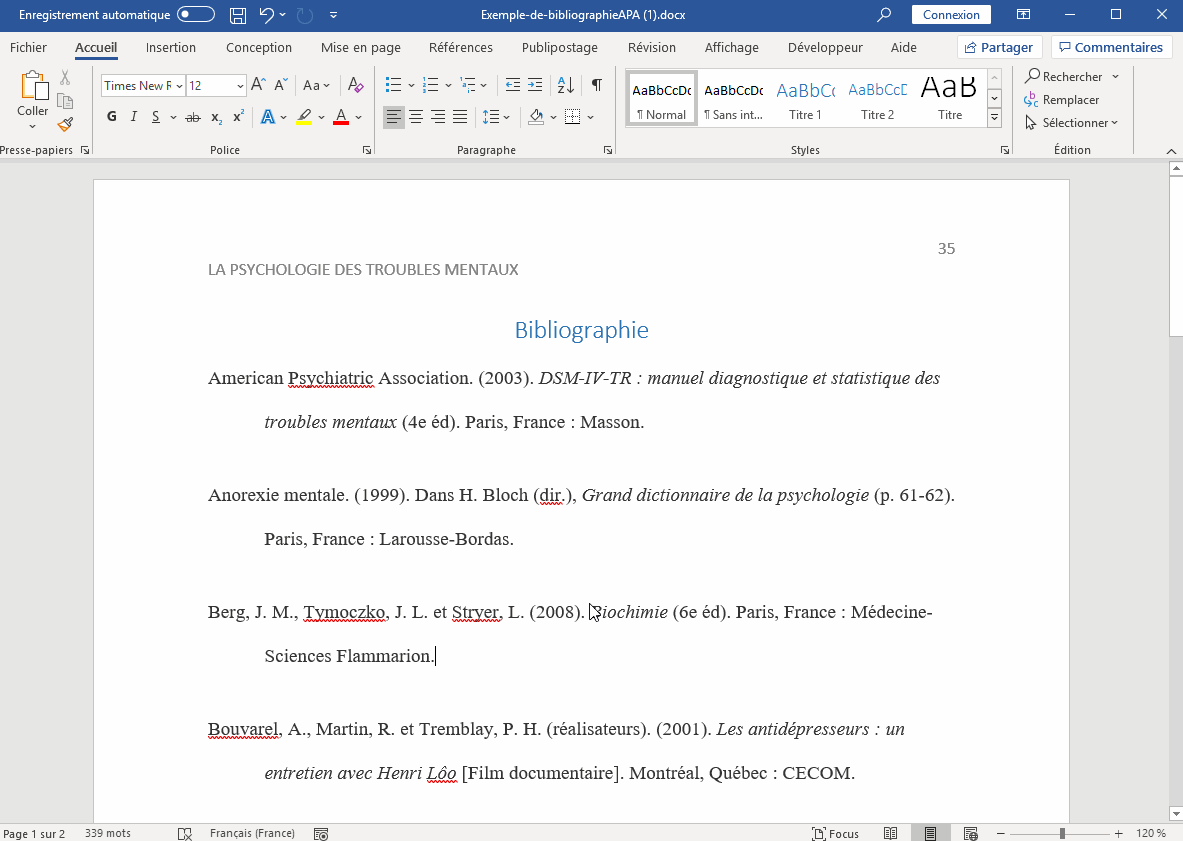The width and height of the screenshot is (1183, 841).
Task: Toggle underline S formatting
Action: coord(155,117)
